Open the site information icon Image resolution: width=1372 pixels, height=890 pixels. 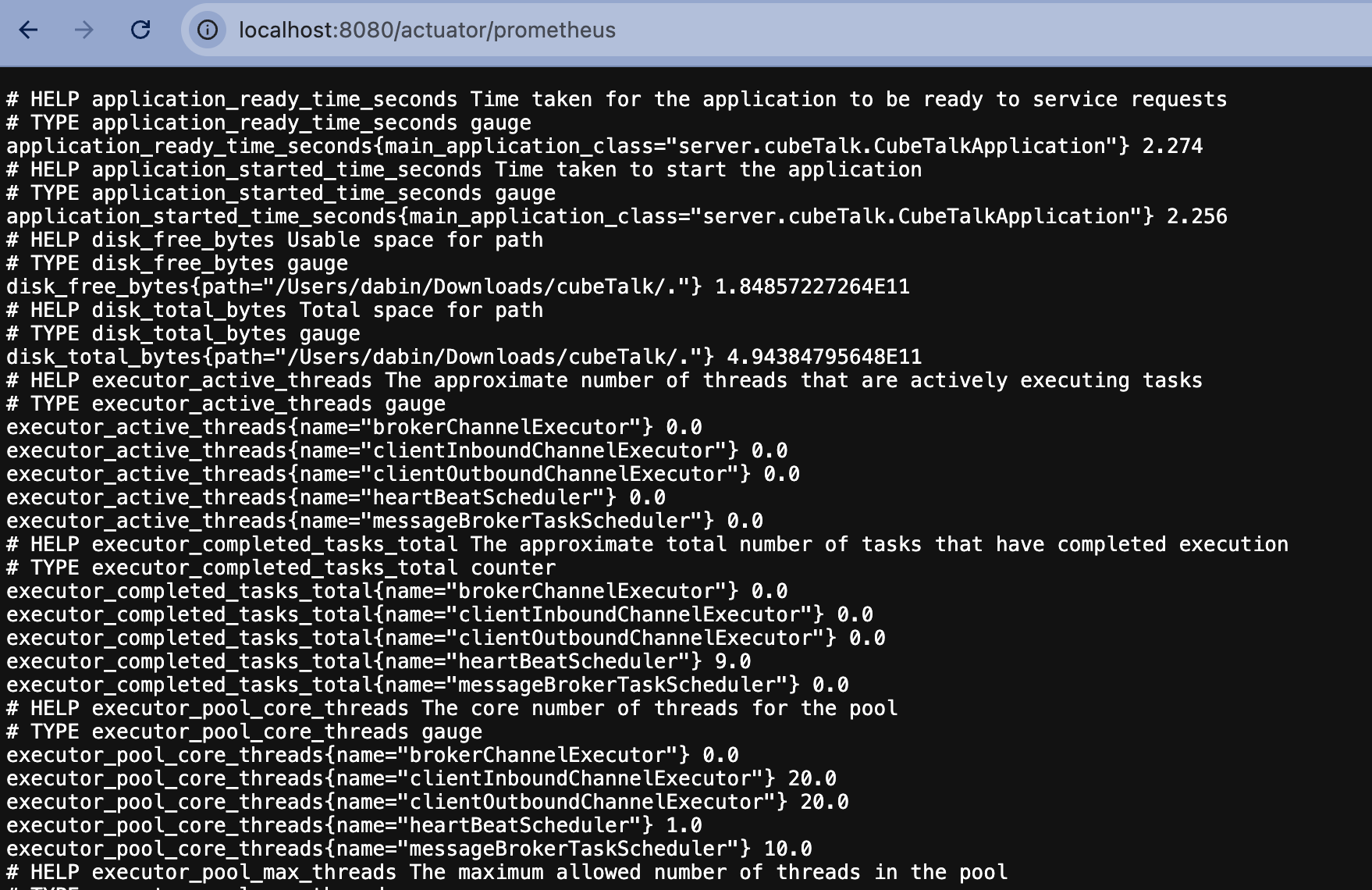point(207,30)
